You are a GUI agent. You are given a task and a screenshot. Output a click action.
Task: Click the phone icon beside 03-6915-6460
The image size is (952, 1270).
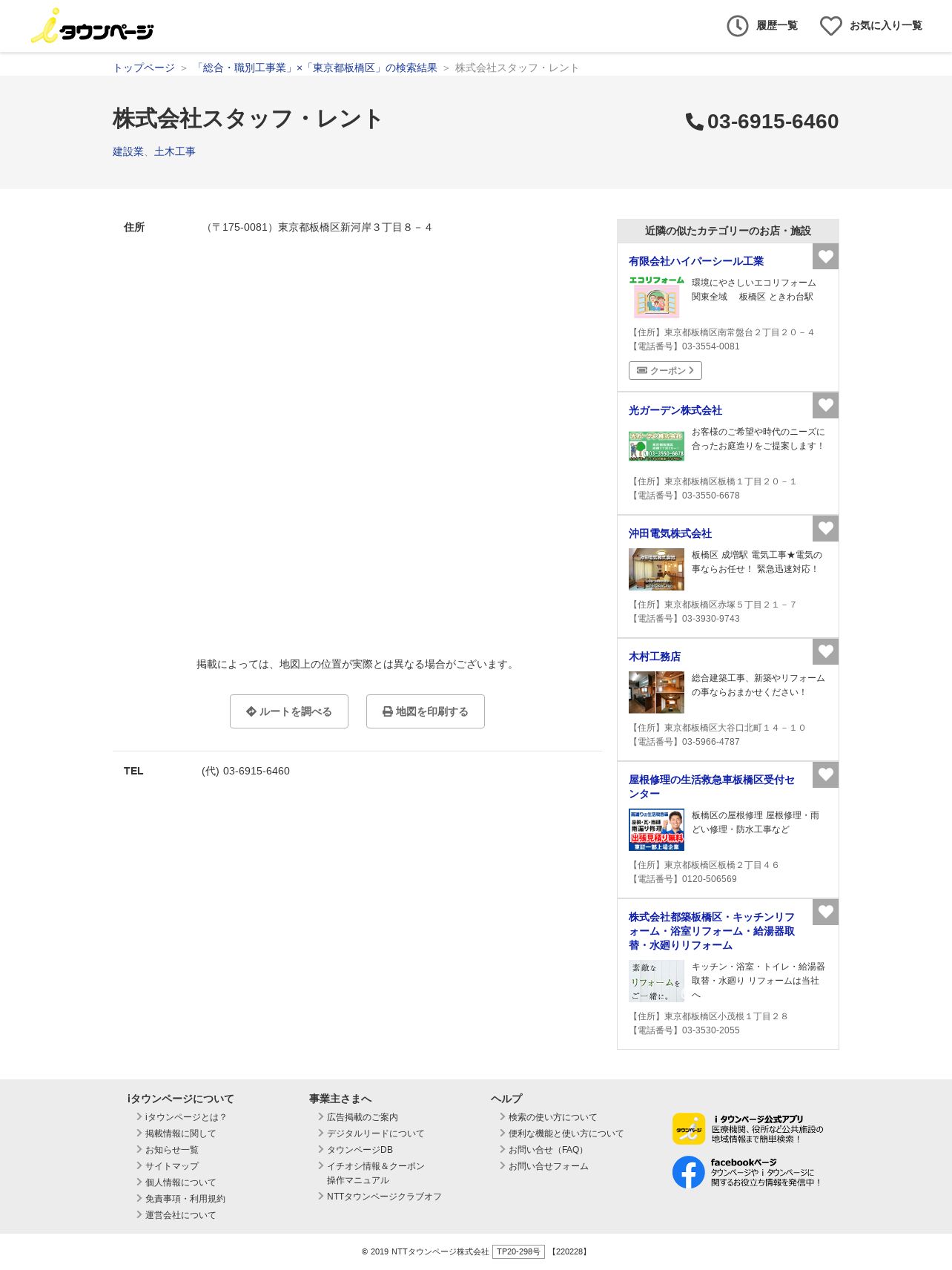point(694,122)
